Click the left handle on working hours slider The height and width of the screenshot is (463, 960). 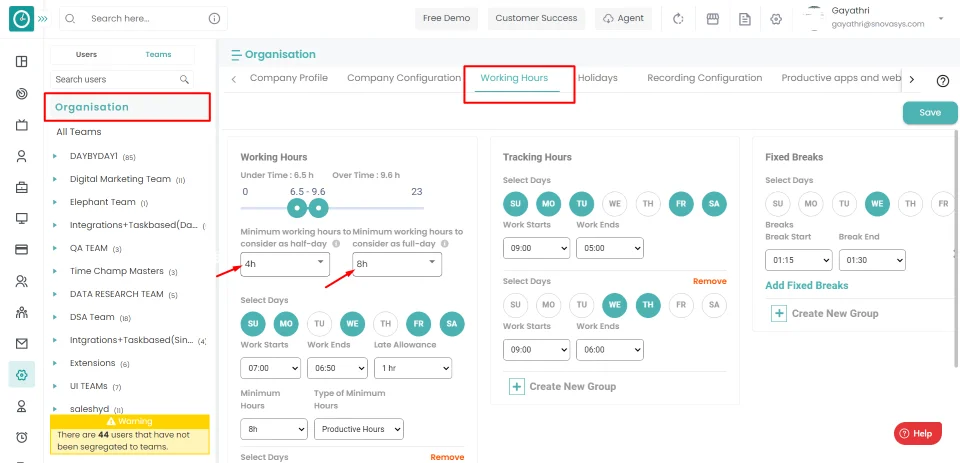(296, 208)
